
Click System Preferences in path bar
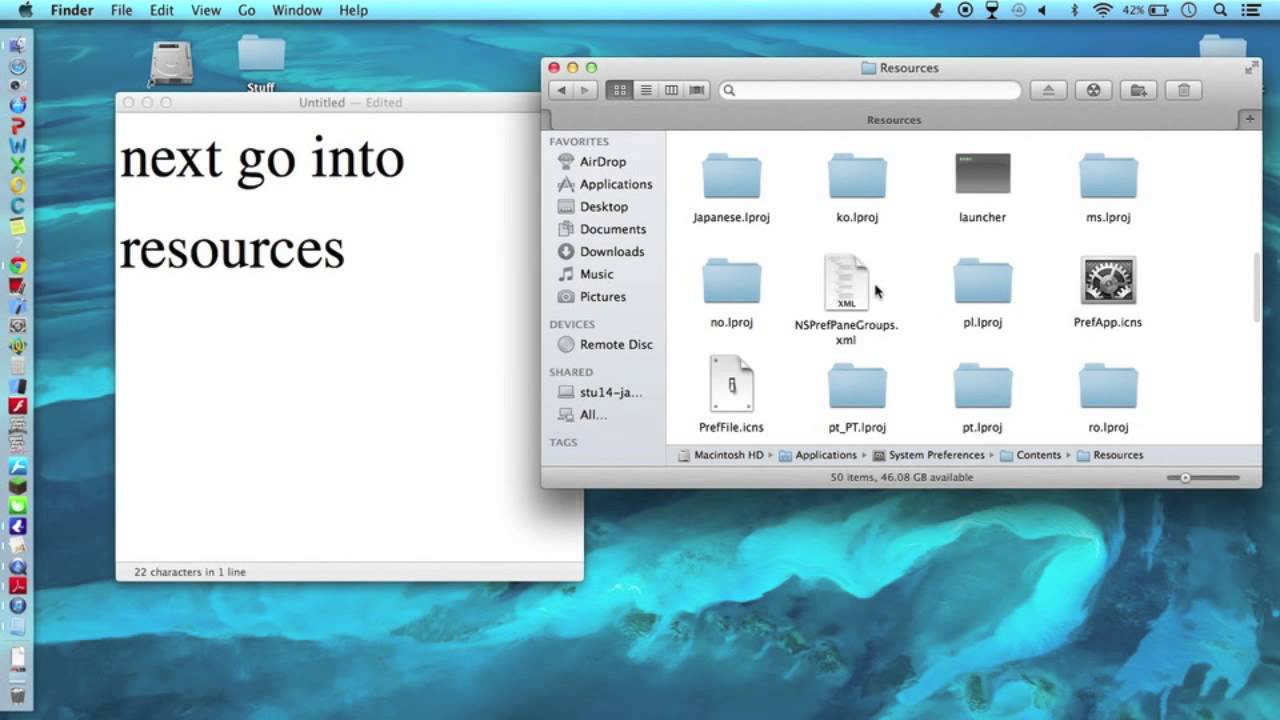928,455
